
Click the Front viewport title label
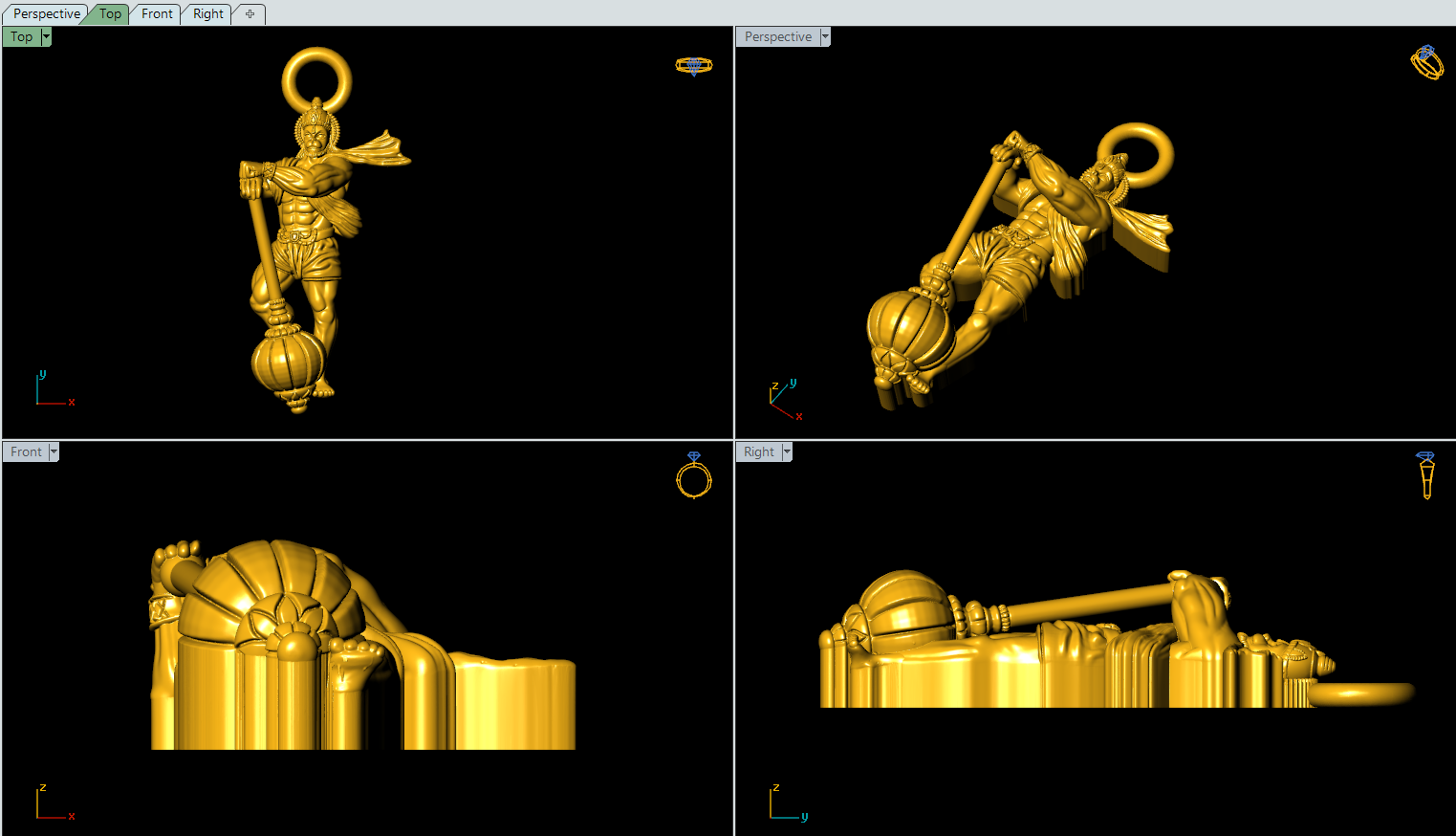[x=26, y=452]
